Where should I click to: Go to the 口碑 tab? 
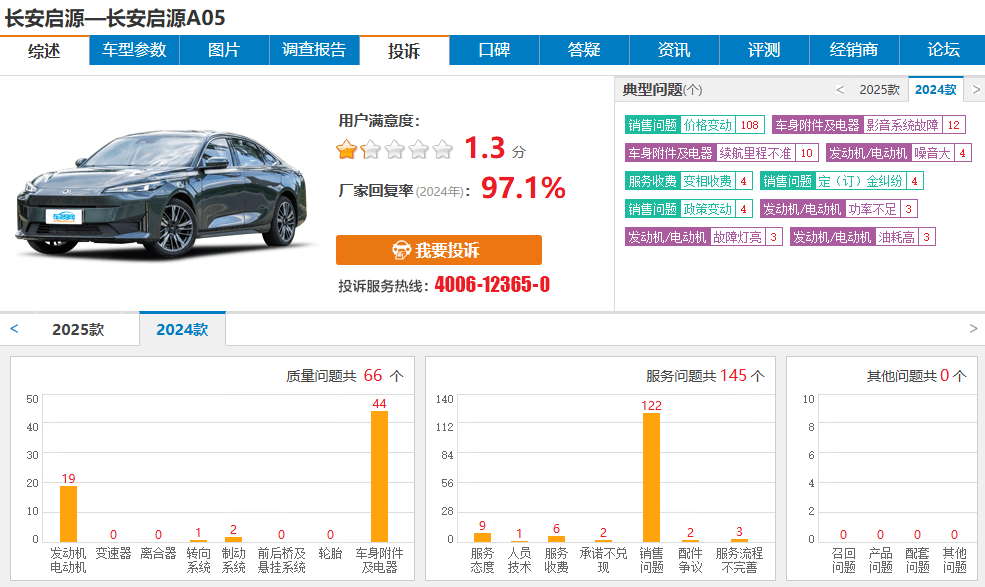[494, 50]
